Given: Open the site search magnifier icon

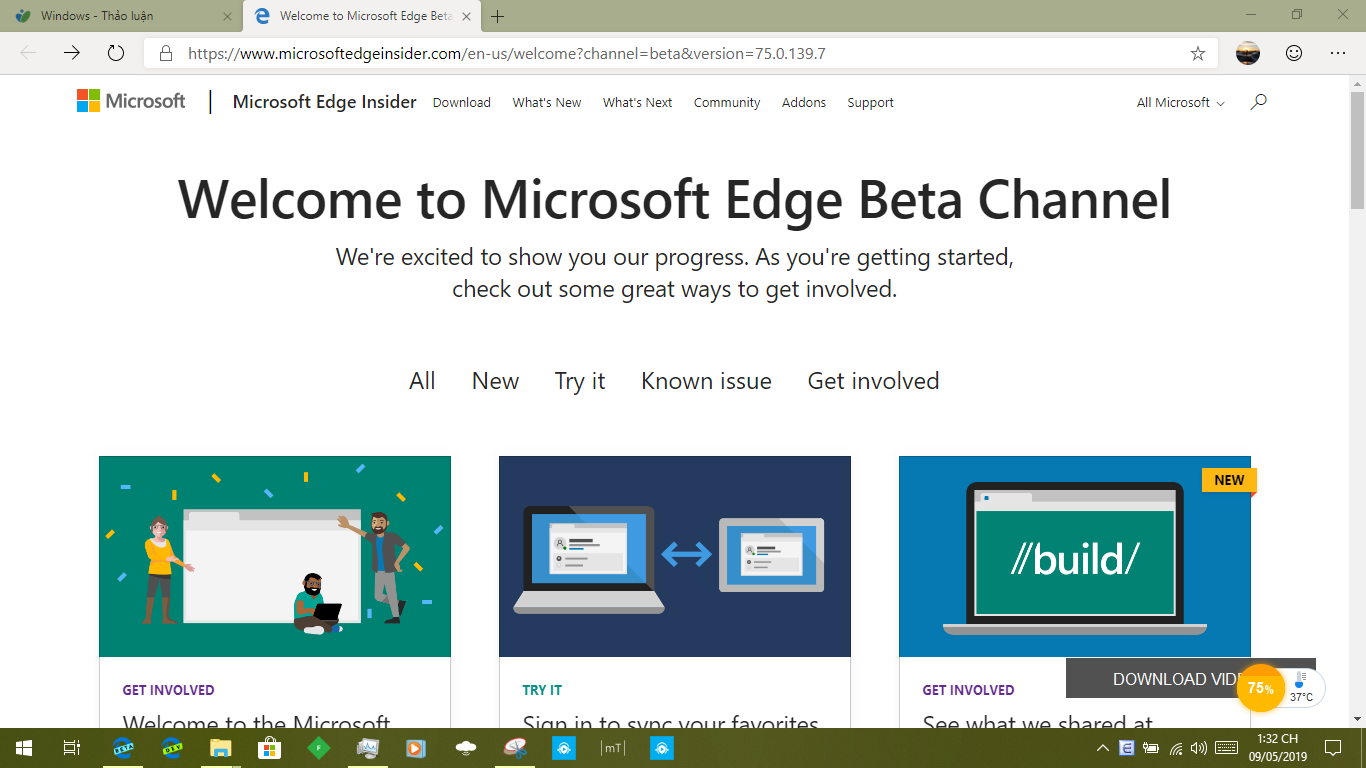Looking at the screenshot, I should click(1259, 101).
